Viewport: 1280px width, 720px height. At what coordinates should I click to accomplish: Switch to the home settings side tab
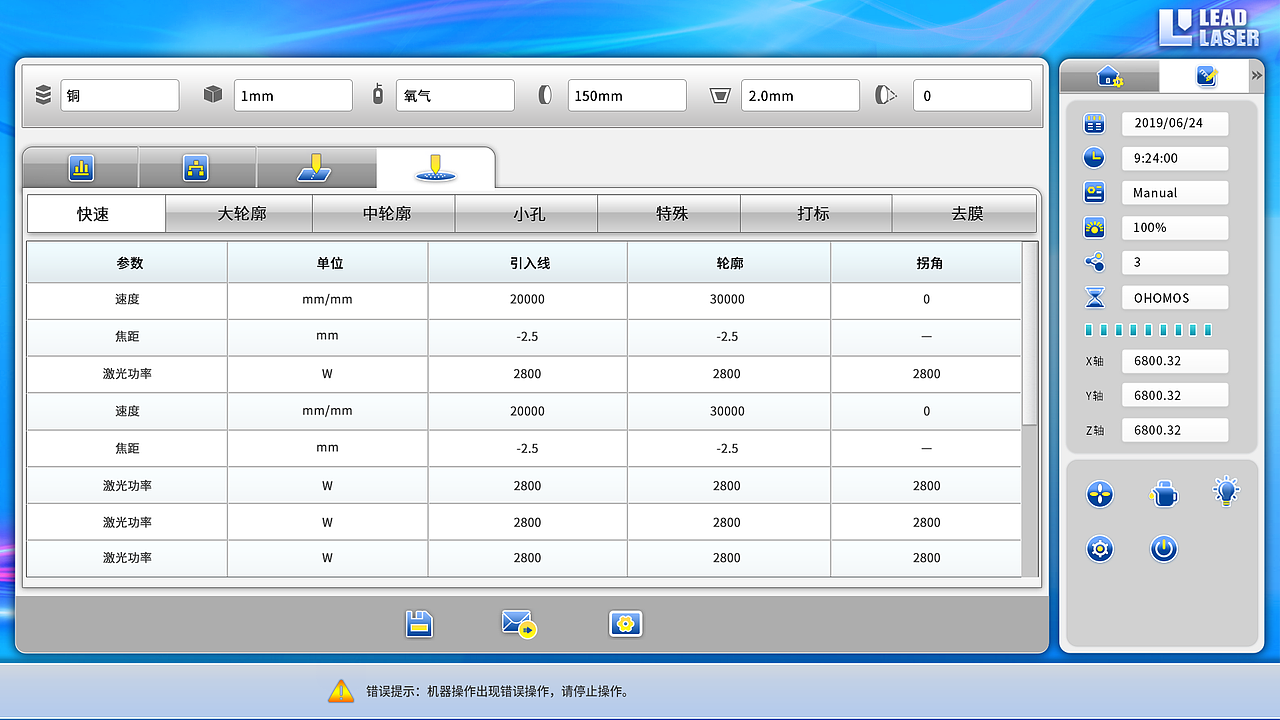click(1110, 76)
